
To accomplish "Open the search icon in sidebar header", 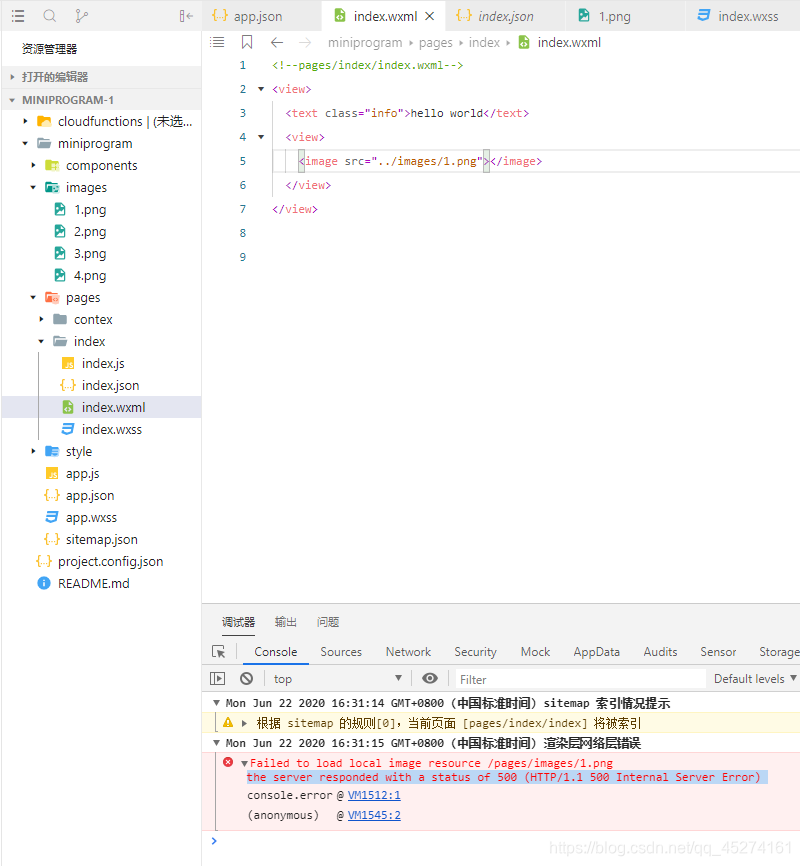I will (50, 16).
